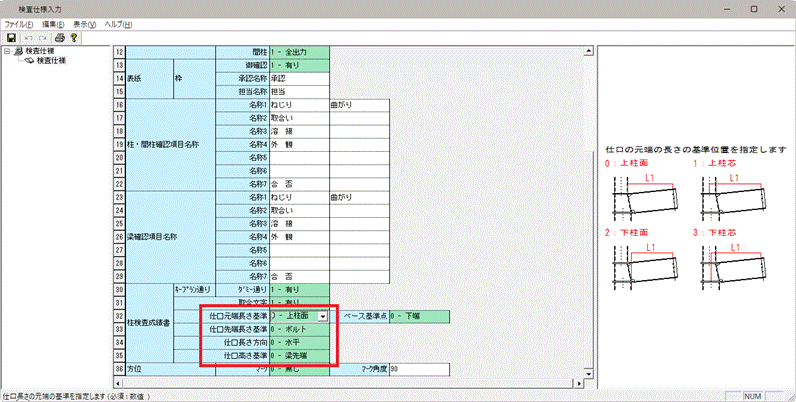
Task: Open the 仕口元端長さ基準 dropdown arrow
Action: (322, 316)
